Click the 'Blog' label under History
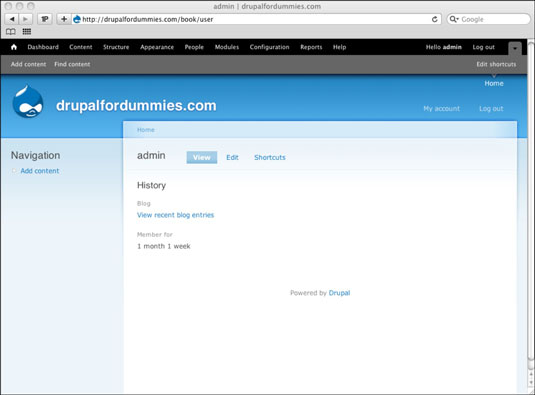Screen dimensions: 535x395 point(144,203)
